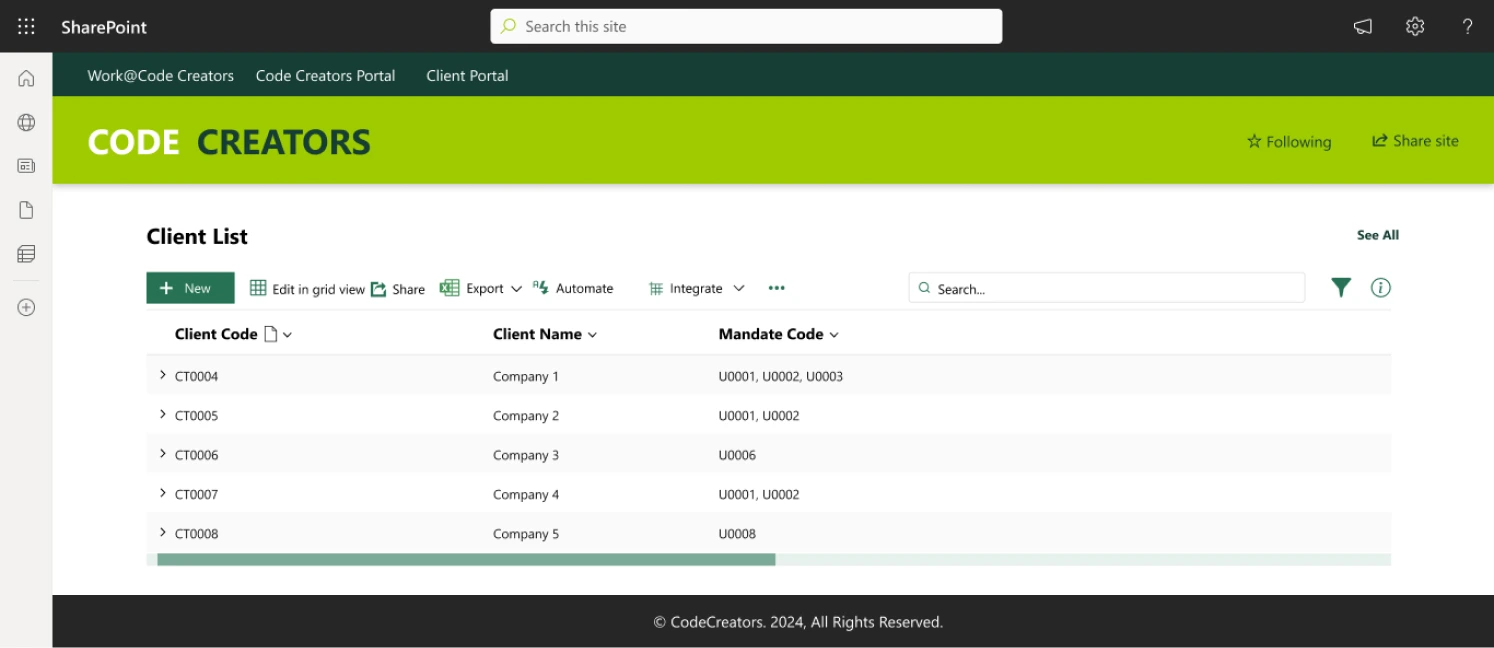Click the feedback megaphone icon in top bar
Screen dimensions: 1494x648
(x=1362, y=26)
